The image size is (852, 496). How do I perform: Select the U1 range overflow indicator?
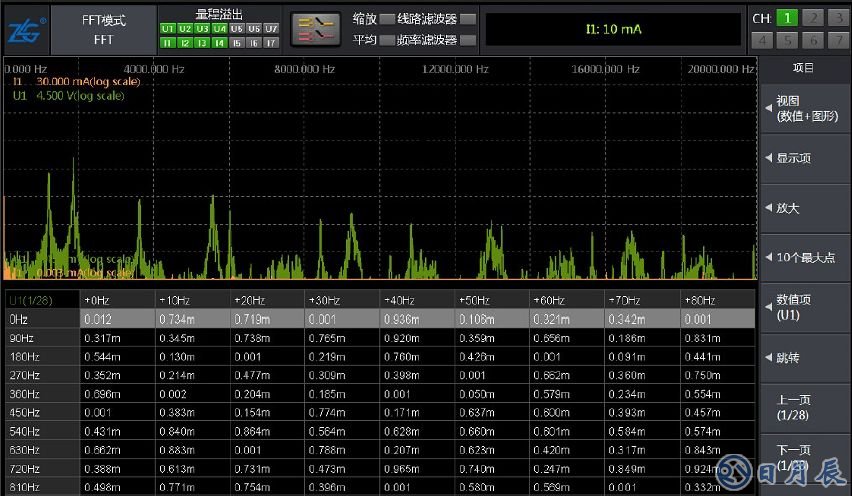[167, 29]
